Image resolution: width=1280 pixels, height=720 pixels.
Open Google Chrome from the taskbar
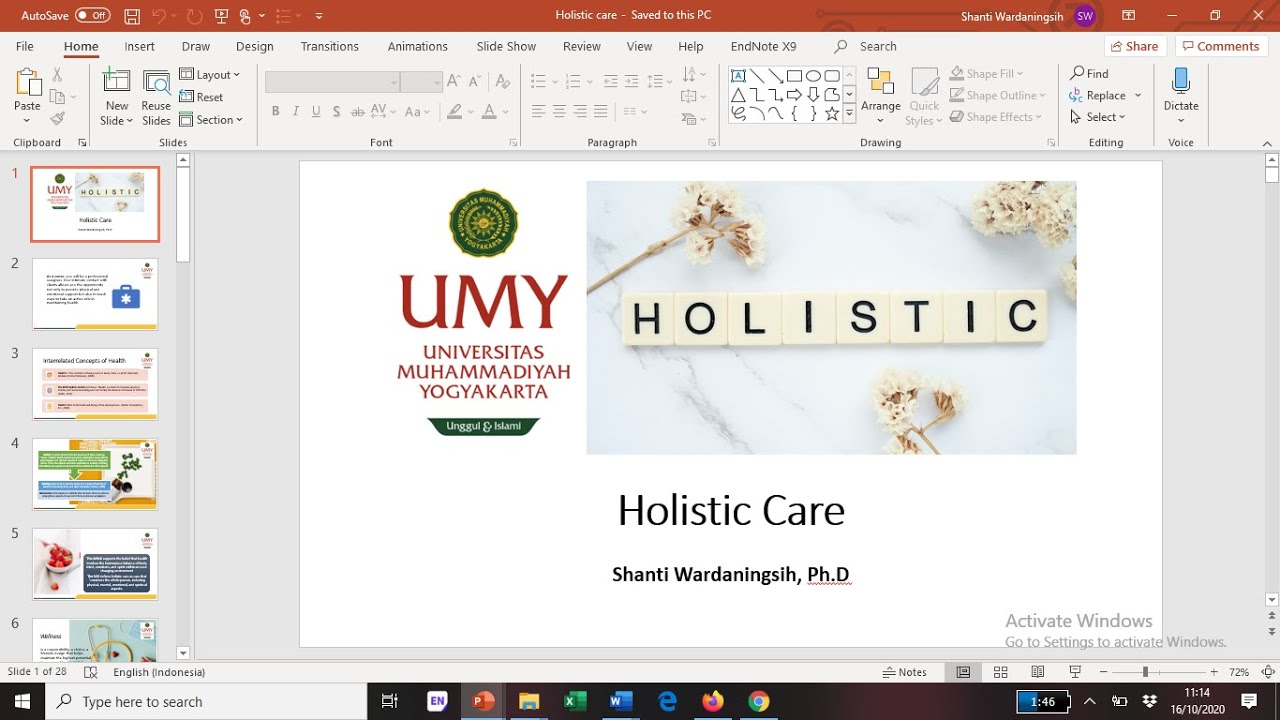758,701
